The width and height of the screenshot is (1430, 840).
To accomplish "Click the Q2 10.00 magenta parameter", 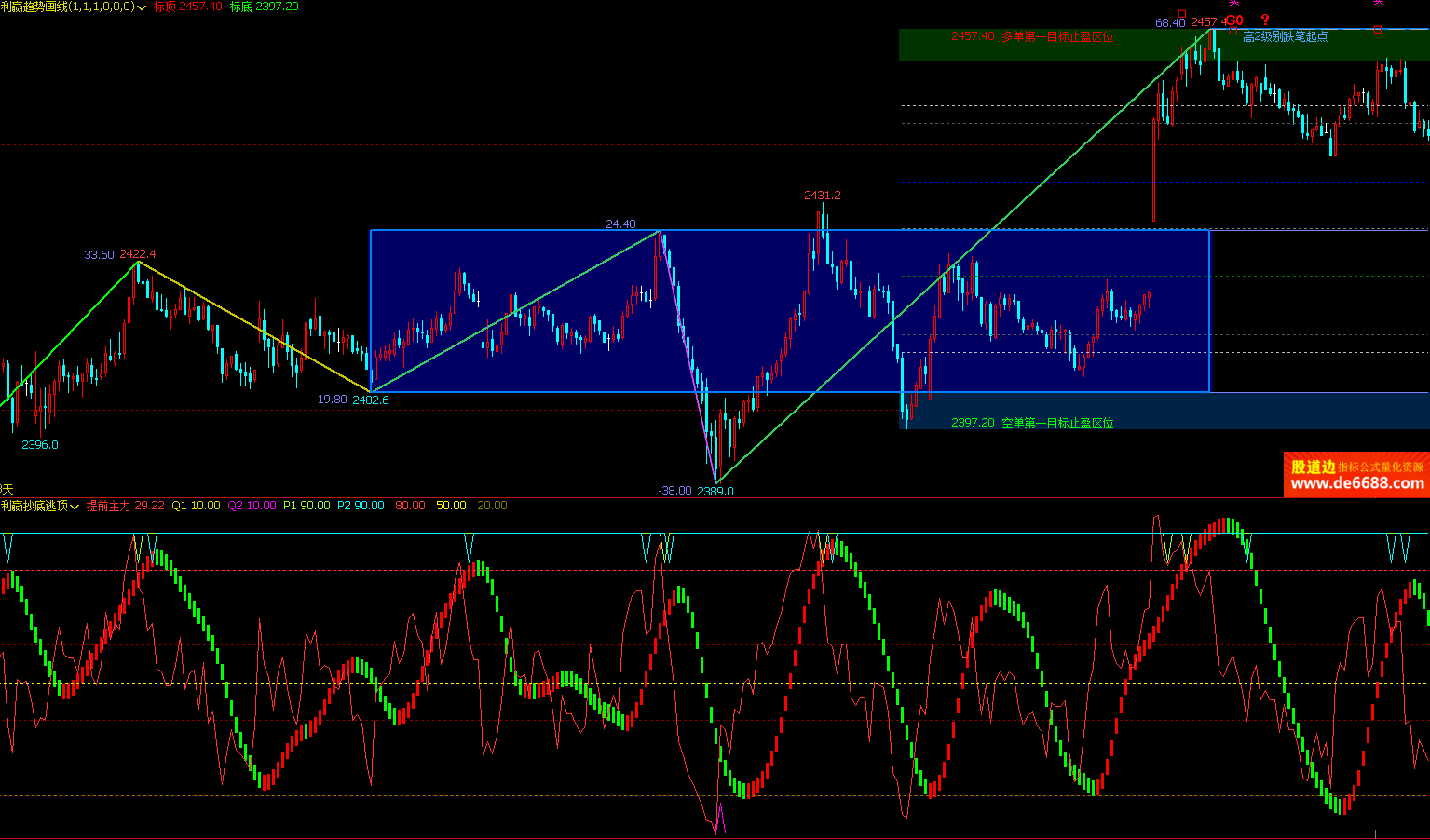I will pos(252,506).
